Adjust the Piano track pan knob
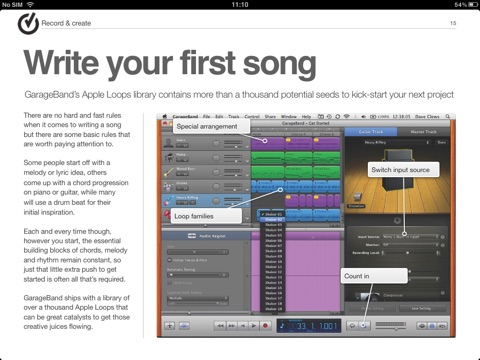The image size is (480, 360). click(216, 158)
